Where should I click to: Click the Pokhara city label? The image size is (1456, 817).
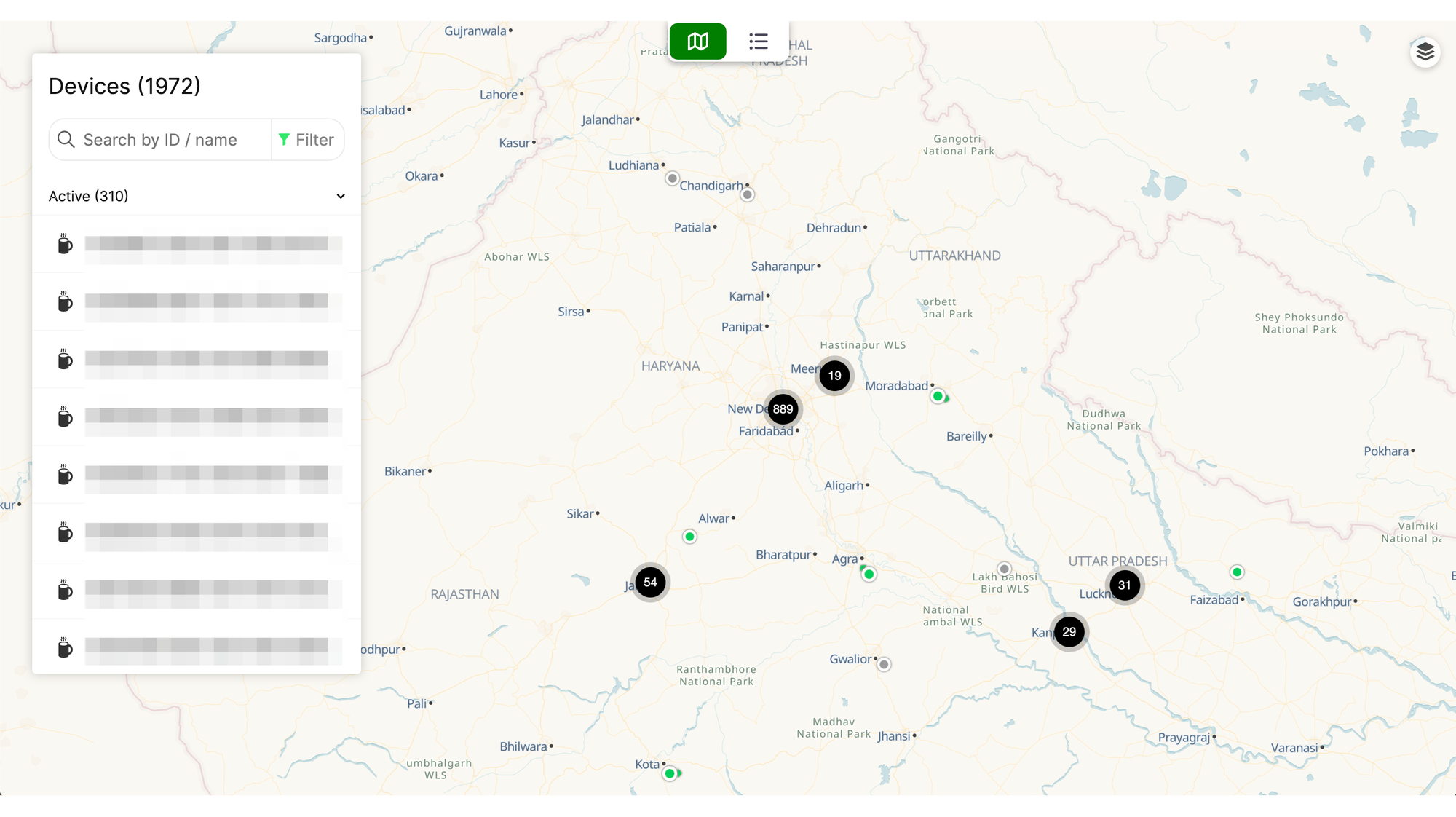(x=1387, y=451)
